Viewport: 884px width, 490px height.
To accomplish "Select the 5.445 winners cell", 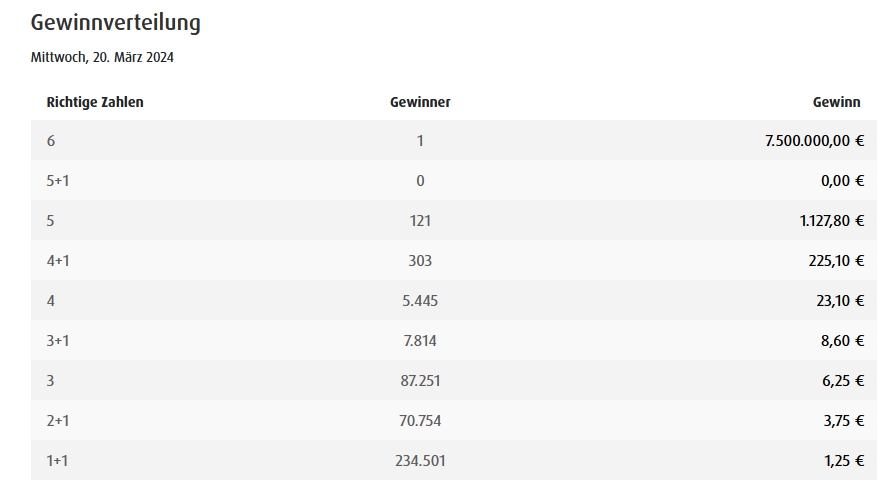I will 420,301.
